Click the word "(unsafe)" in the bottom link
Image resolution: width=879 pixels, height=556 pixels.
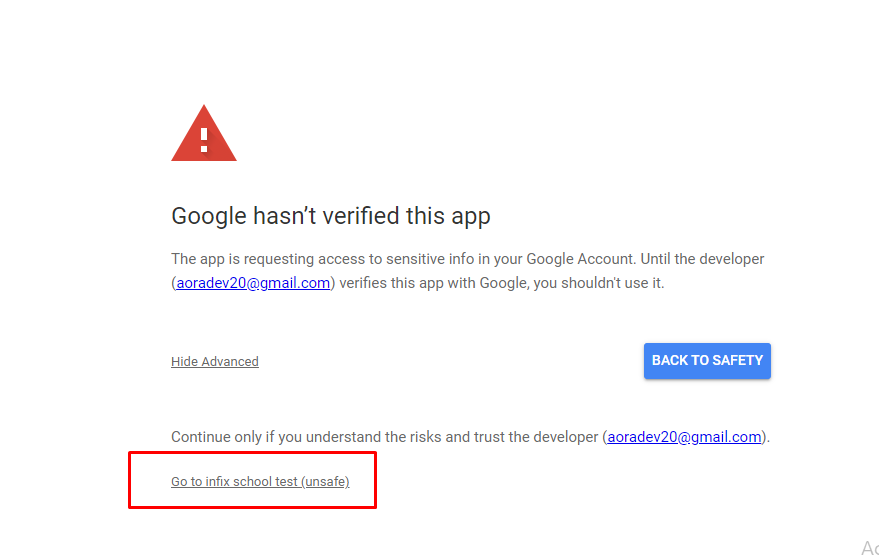(x=325, y=481)
